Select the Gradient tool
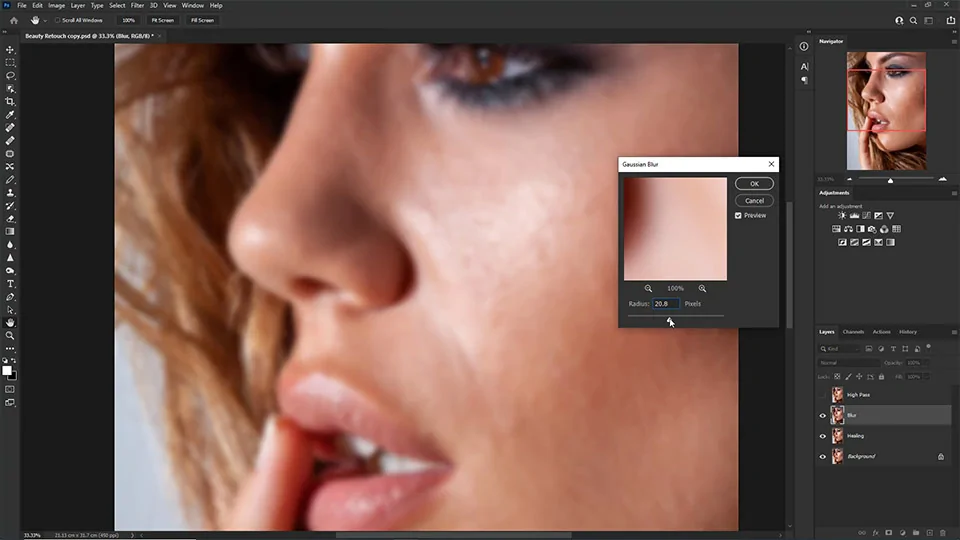 10,231
